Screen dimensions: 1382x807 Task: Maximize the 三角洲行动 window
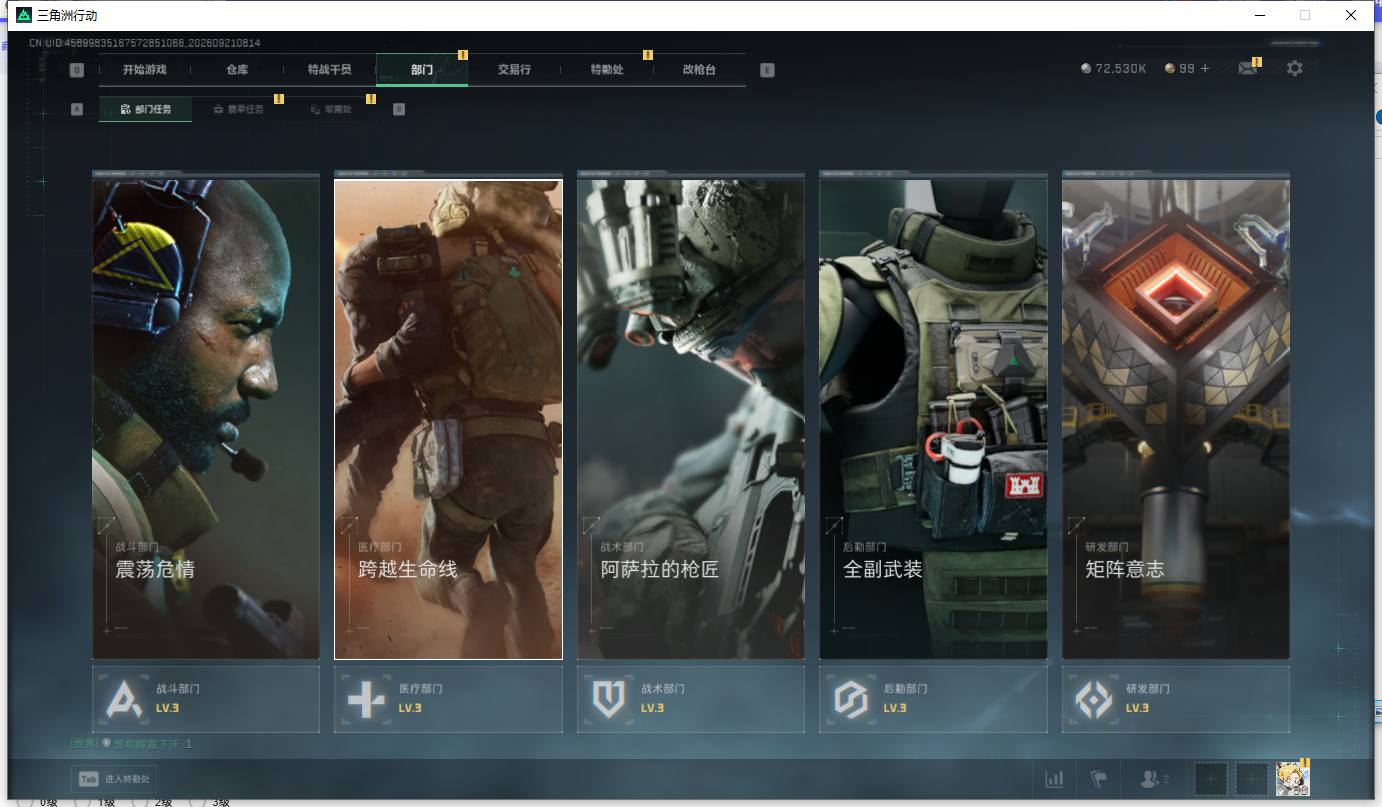1305,15
